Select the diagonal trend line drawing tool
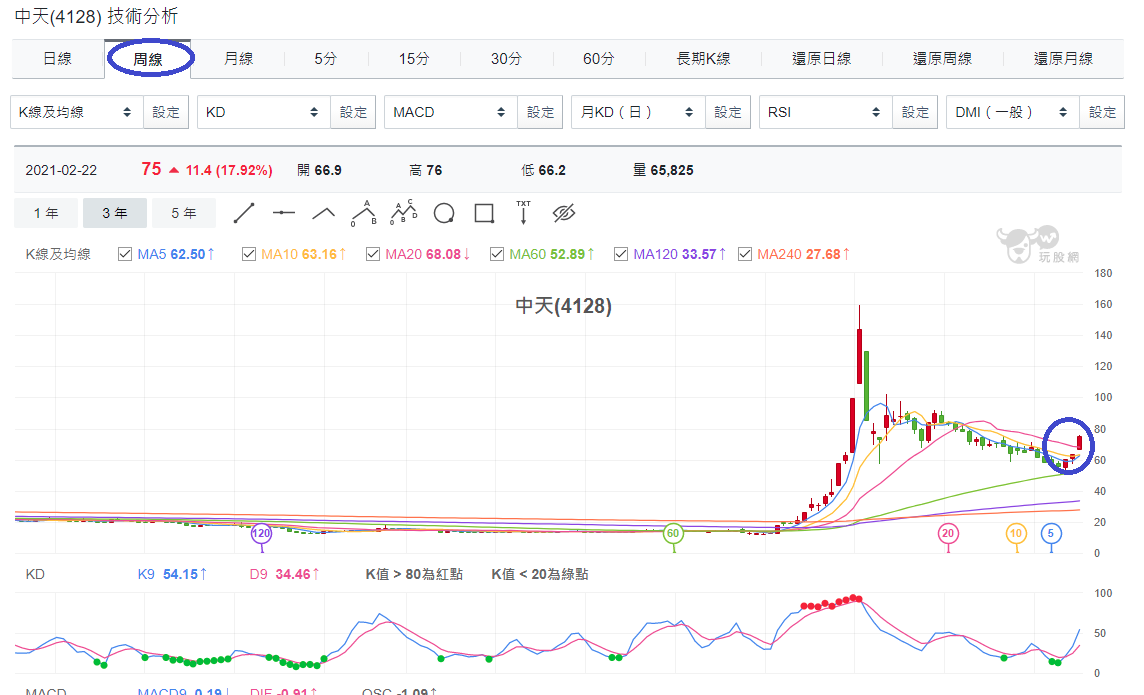Screen dimensions: 1144x695 [x=244, y=213]
